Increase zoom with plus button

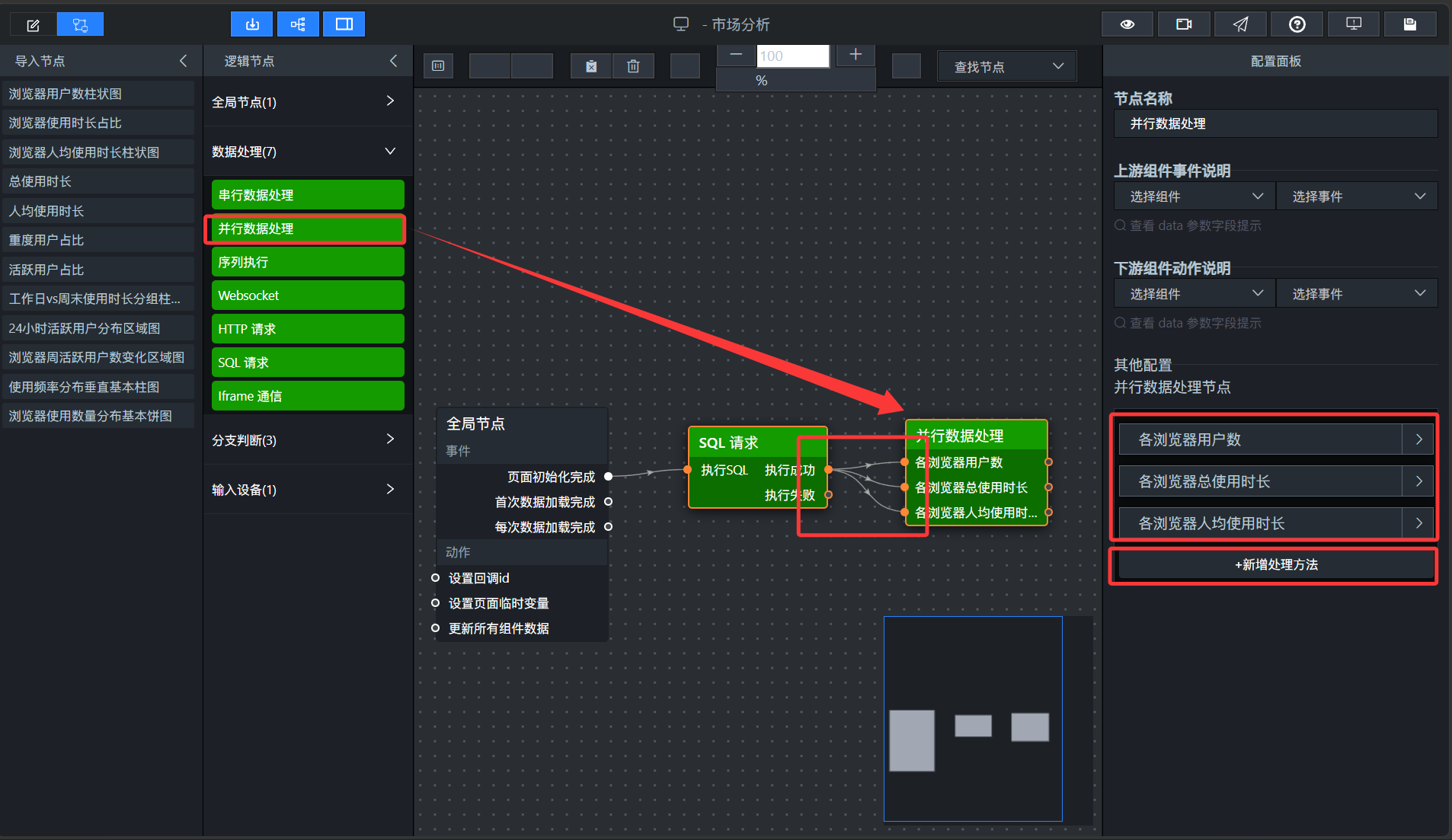point(856,55)
